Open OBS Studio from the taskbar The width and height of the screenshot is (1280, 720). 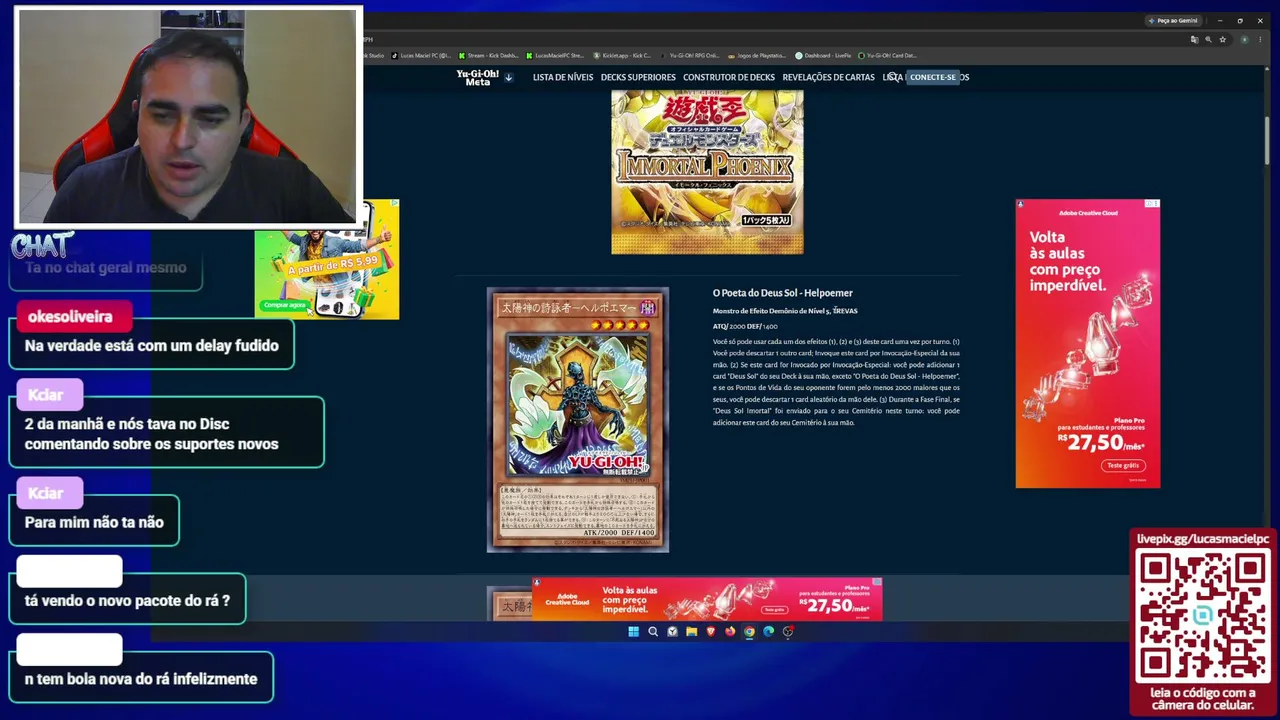[x=788, y=631]
